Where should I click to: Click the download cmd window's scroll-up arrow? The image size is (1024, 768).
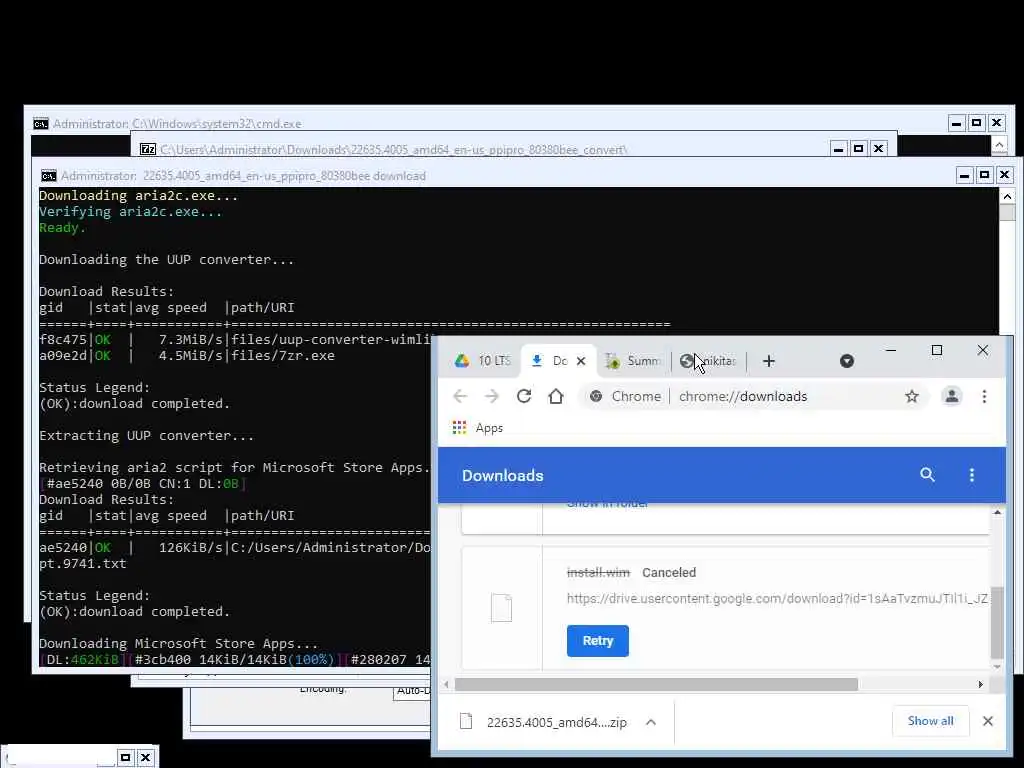tap(1007, 196)
